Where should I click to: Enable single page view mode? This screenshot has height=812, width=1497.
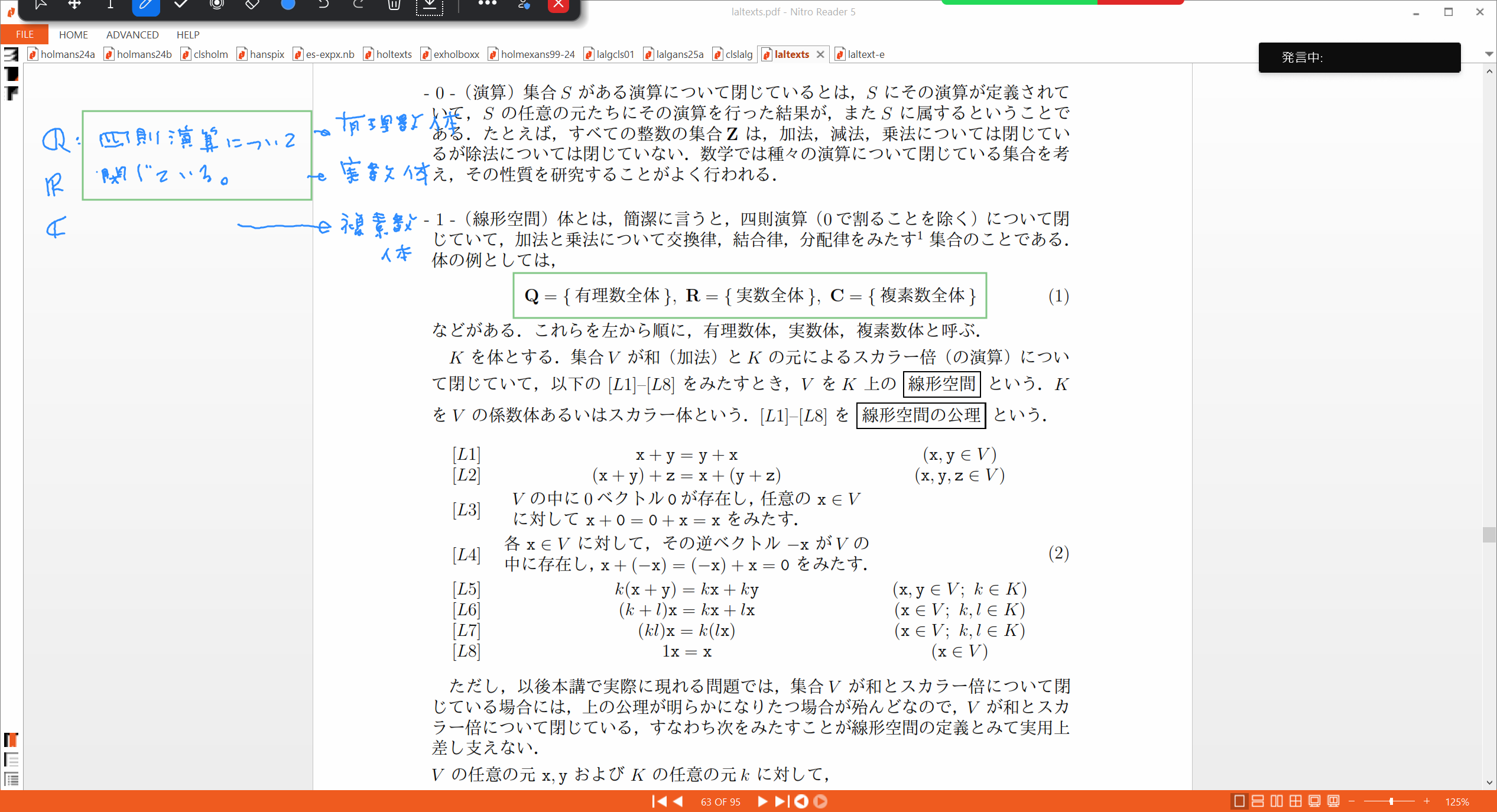point(1239,801)
